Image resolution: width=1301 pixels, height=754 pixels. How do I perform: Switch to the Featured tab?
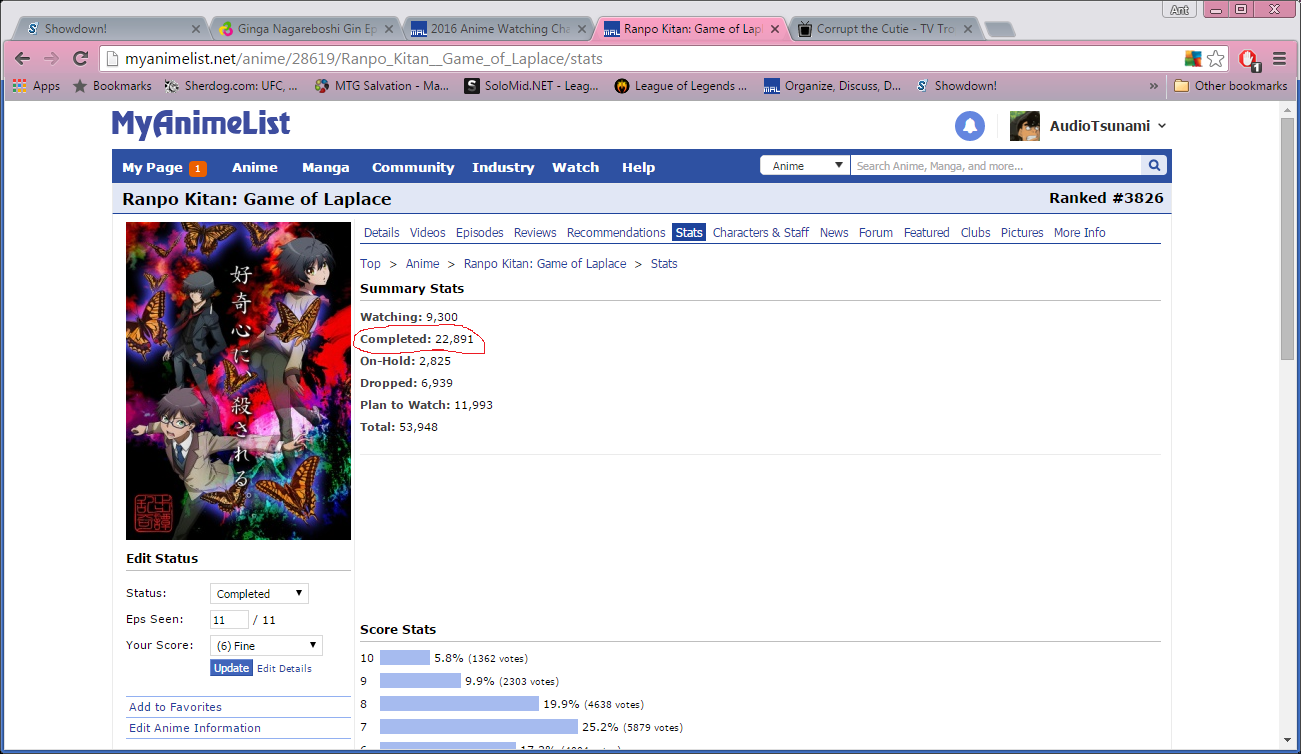point(927,233)
